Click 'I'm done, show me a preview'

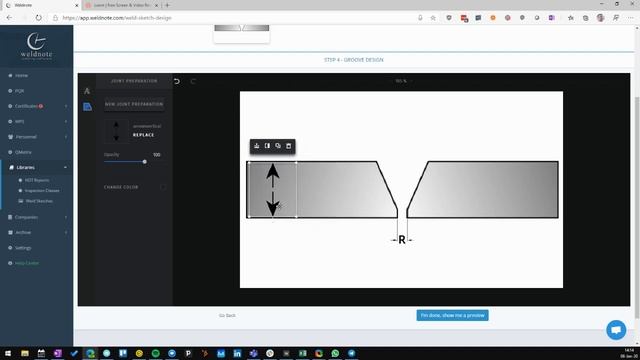click(x=452, y=316)
